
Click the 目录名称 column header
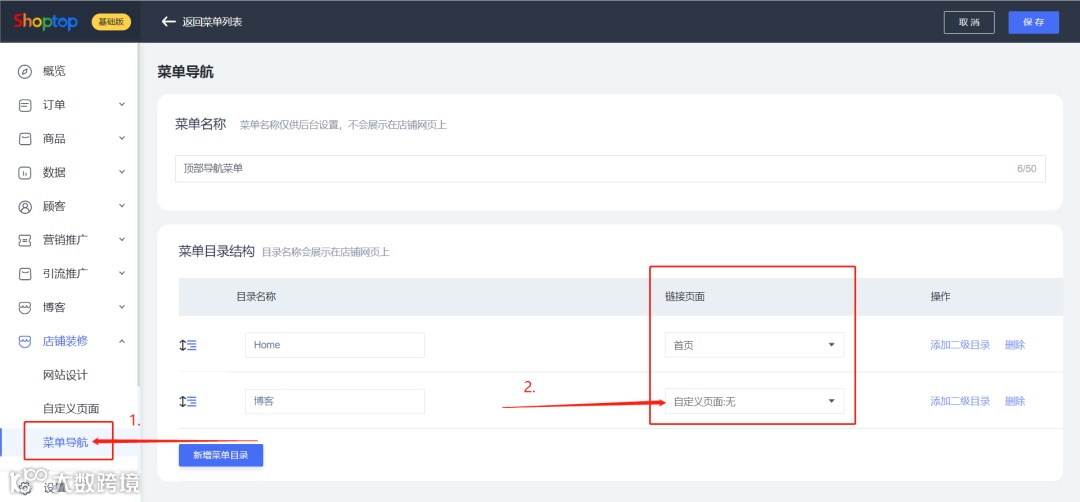[257, 296]
